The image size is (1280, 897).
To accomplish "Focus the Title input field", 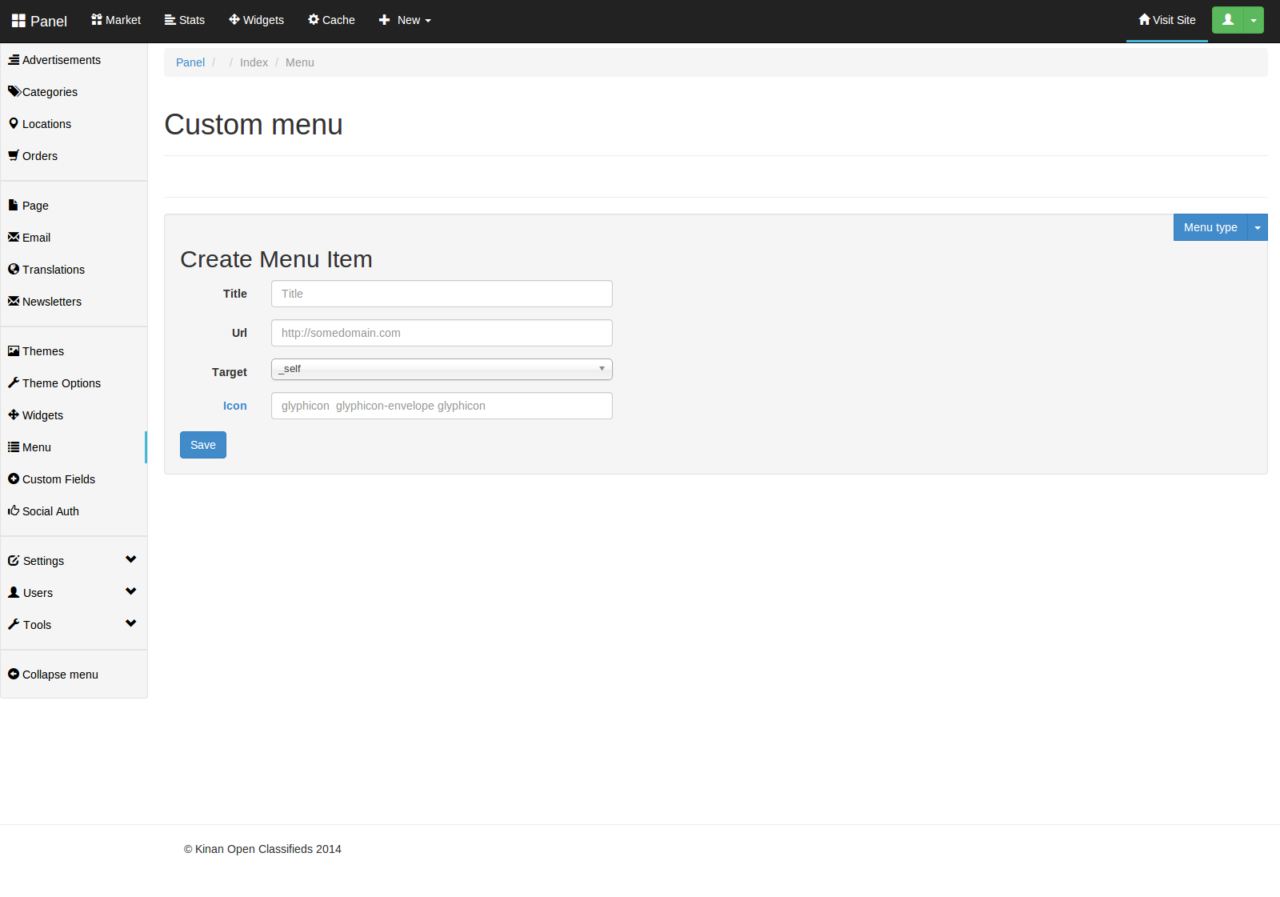I will 442,294.
